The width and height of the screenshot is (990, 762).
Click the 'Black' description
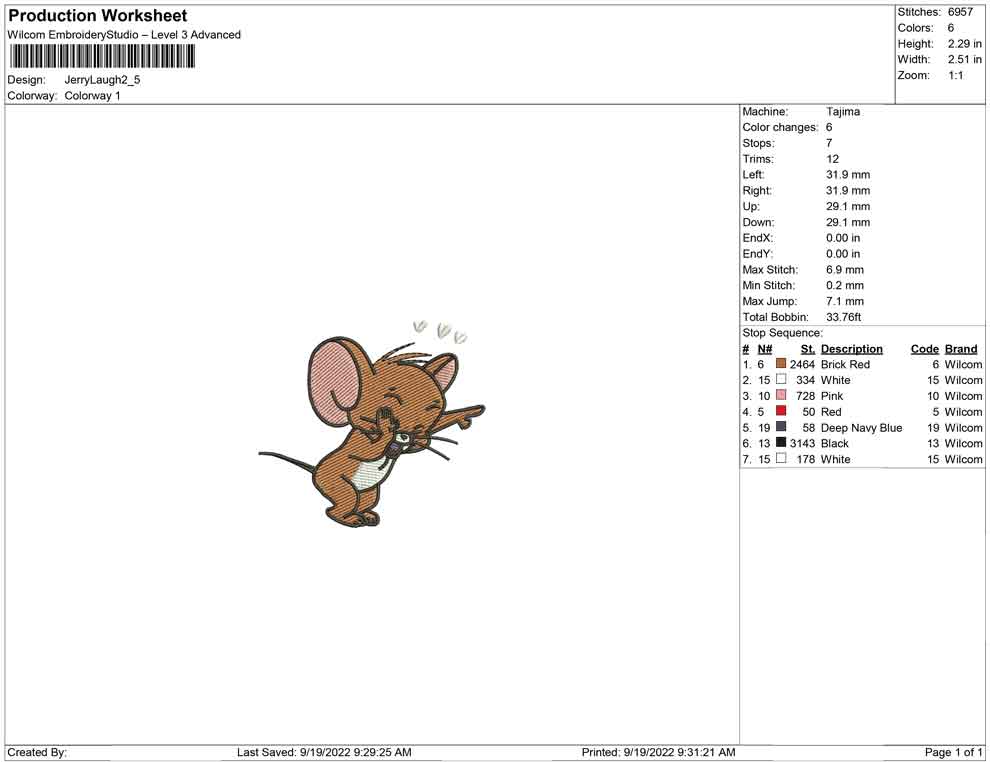click(835, 443)
